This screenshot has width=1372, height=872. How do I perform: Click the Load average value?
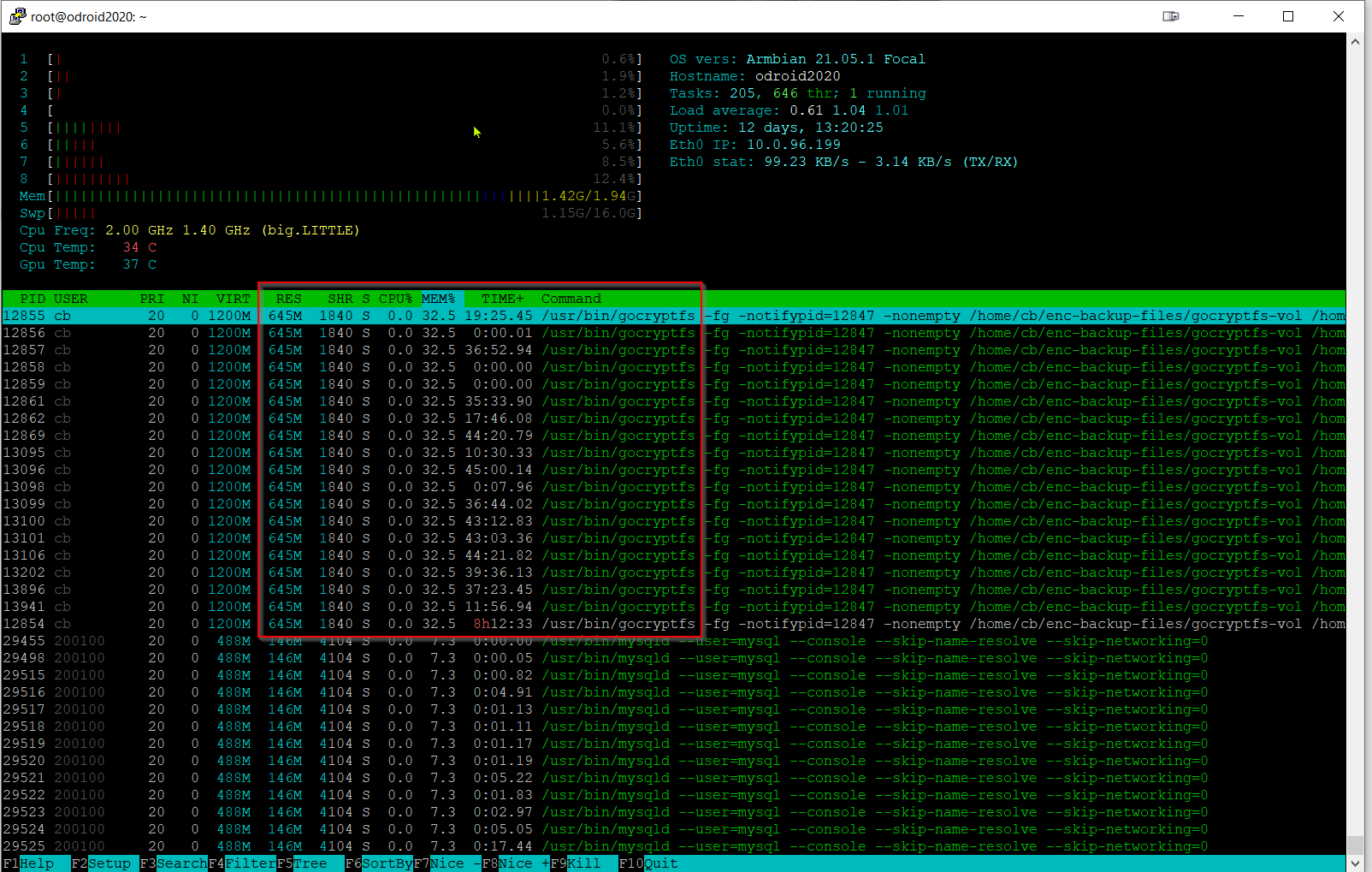pyautogui.click(x=849, y=110)
